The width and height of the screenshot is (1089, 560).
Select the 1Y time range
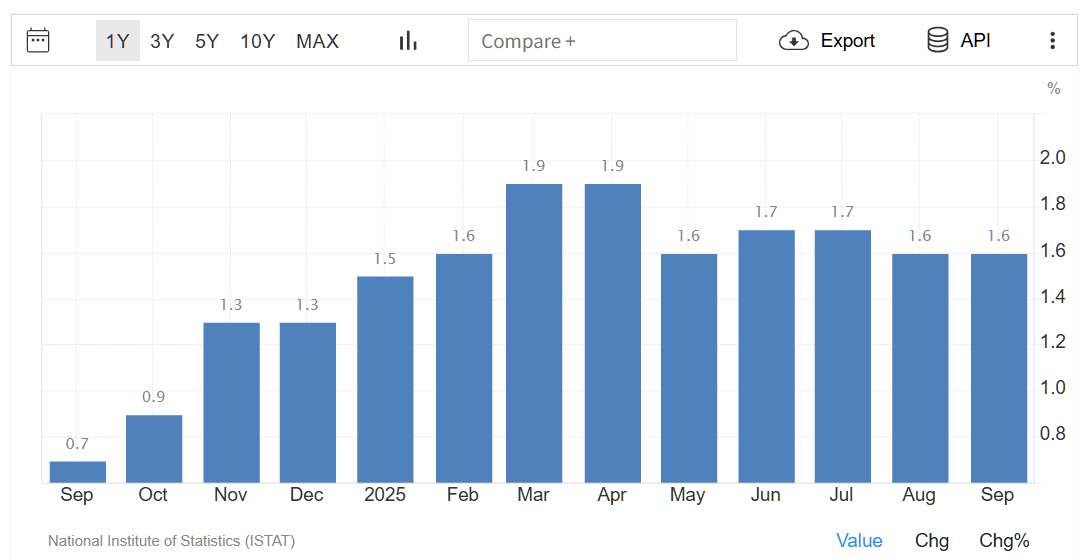[118, 41]
